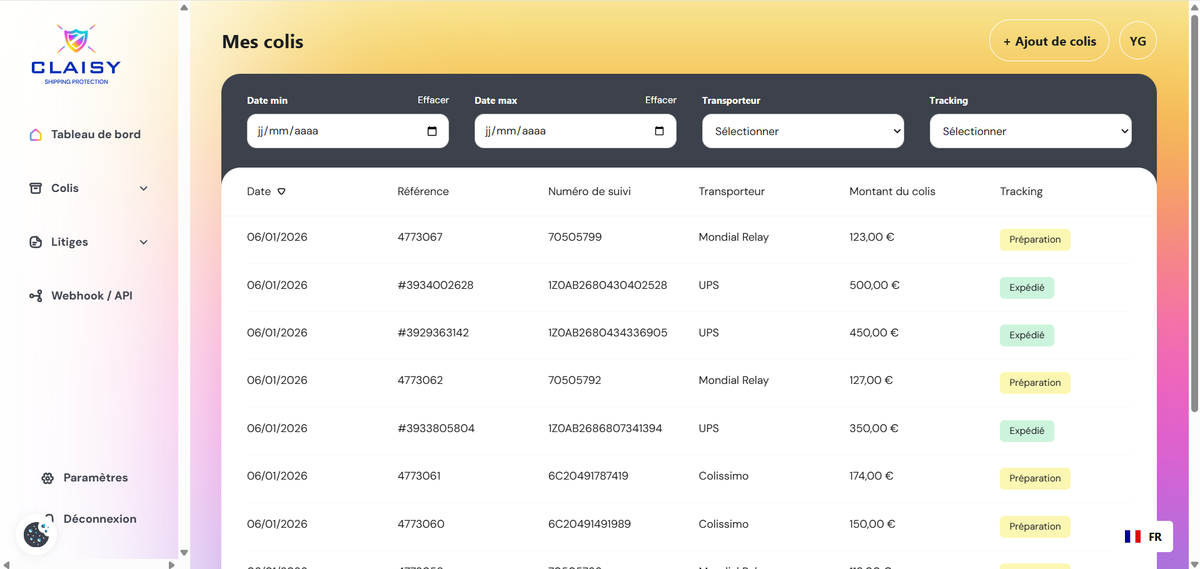Go to Webhook / API page
Viewport: 1200px width, 569px height.
pyautogui.click(x=92, y=296)
